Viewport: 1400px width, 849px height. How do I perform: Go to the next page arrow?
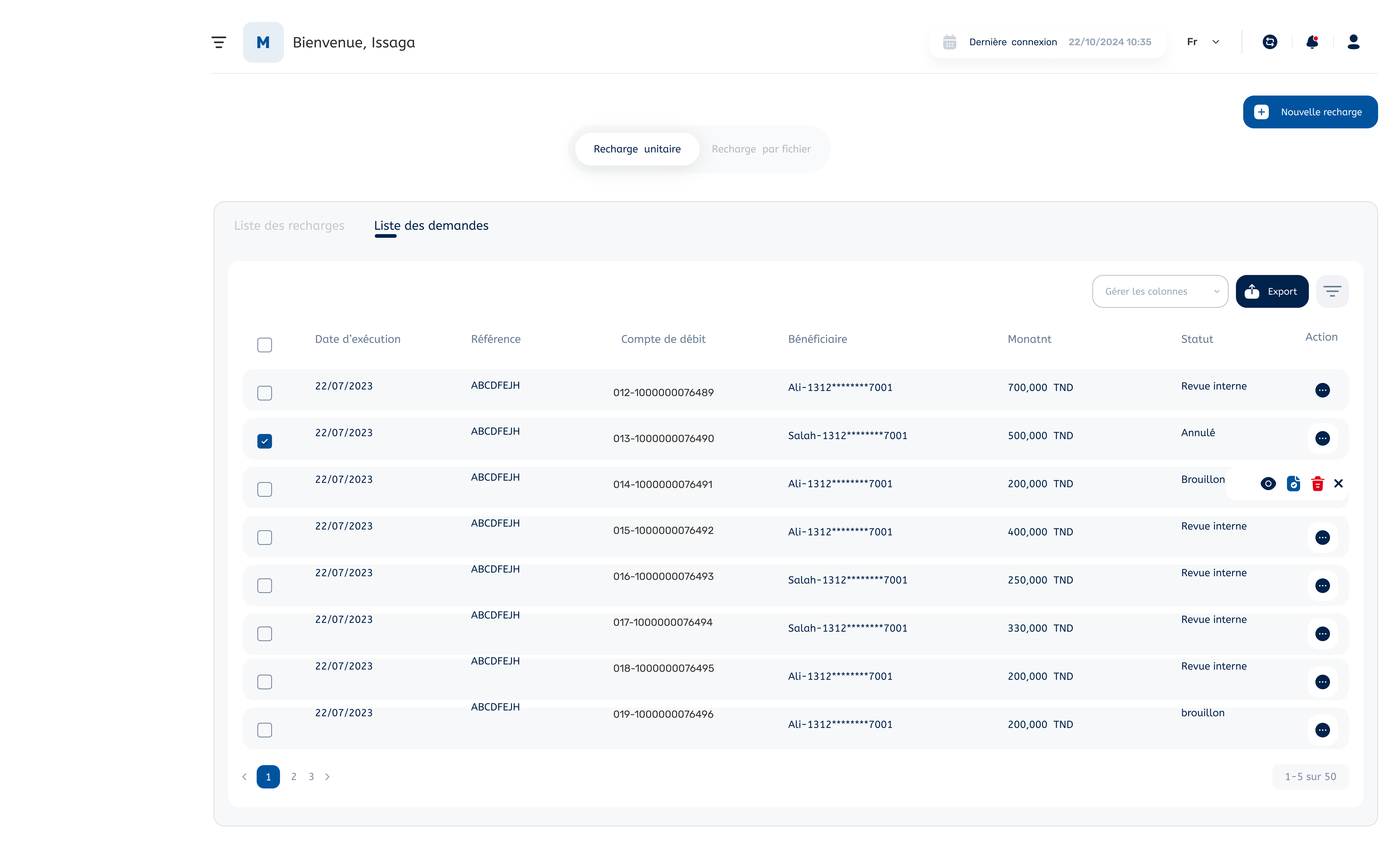(x=327, y=777)
